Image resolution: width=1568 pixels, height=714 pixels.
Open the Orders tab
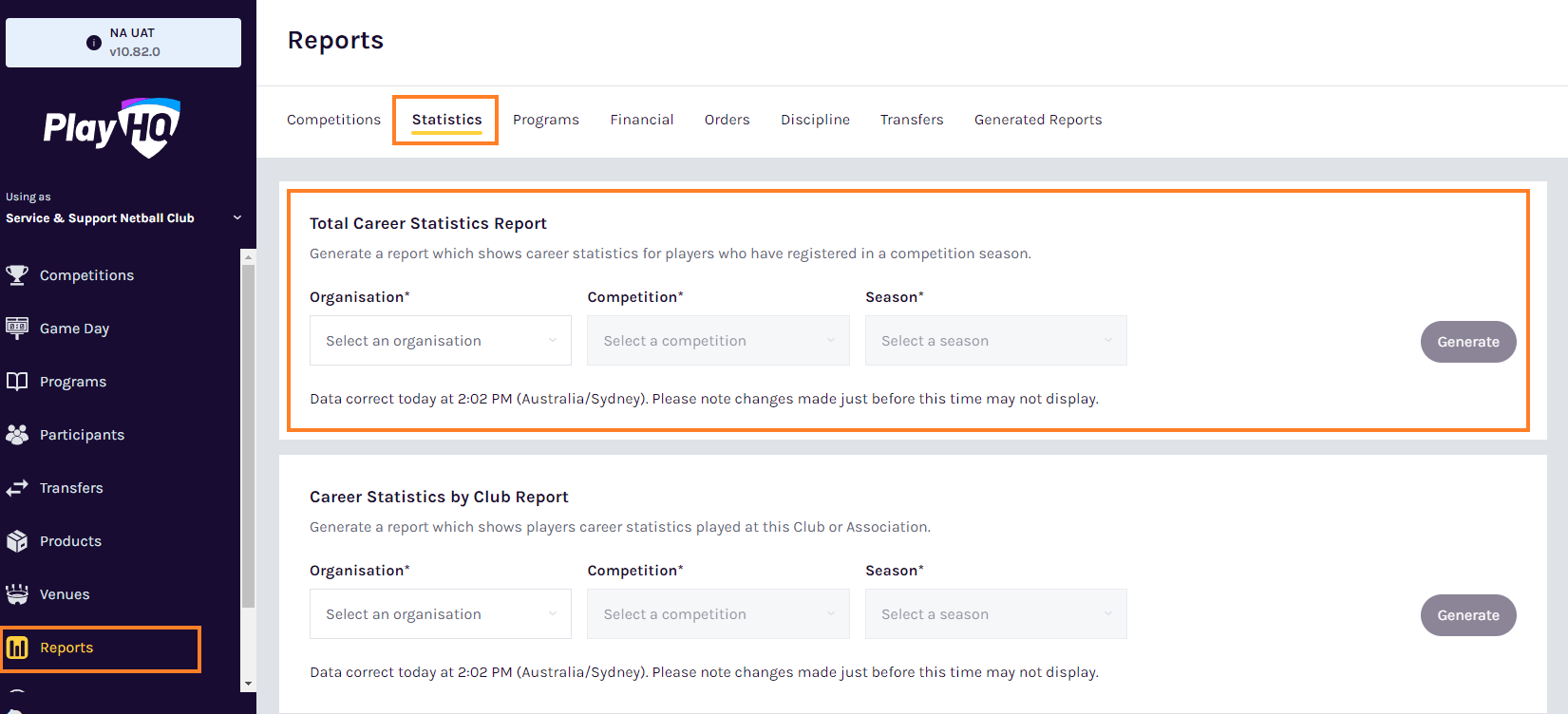(x=727, y=120)
